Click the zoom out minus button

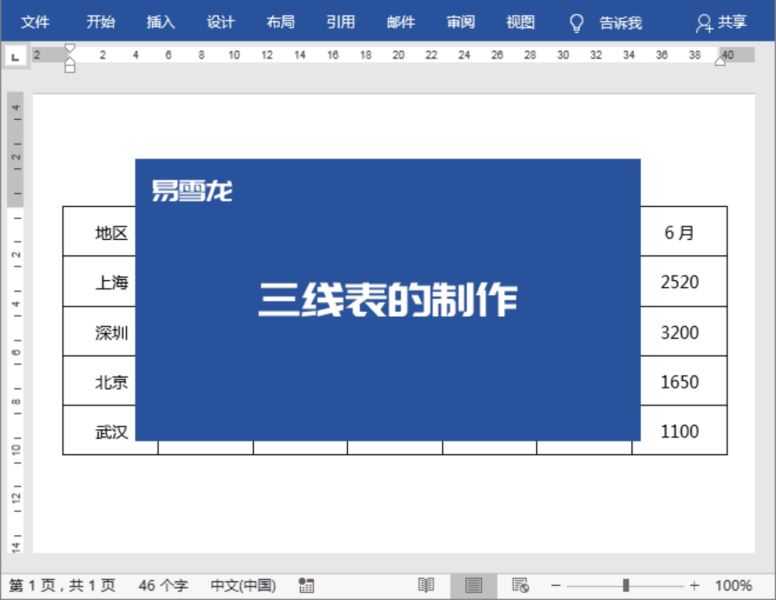[556, 586]
